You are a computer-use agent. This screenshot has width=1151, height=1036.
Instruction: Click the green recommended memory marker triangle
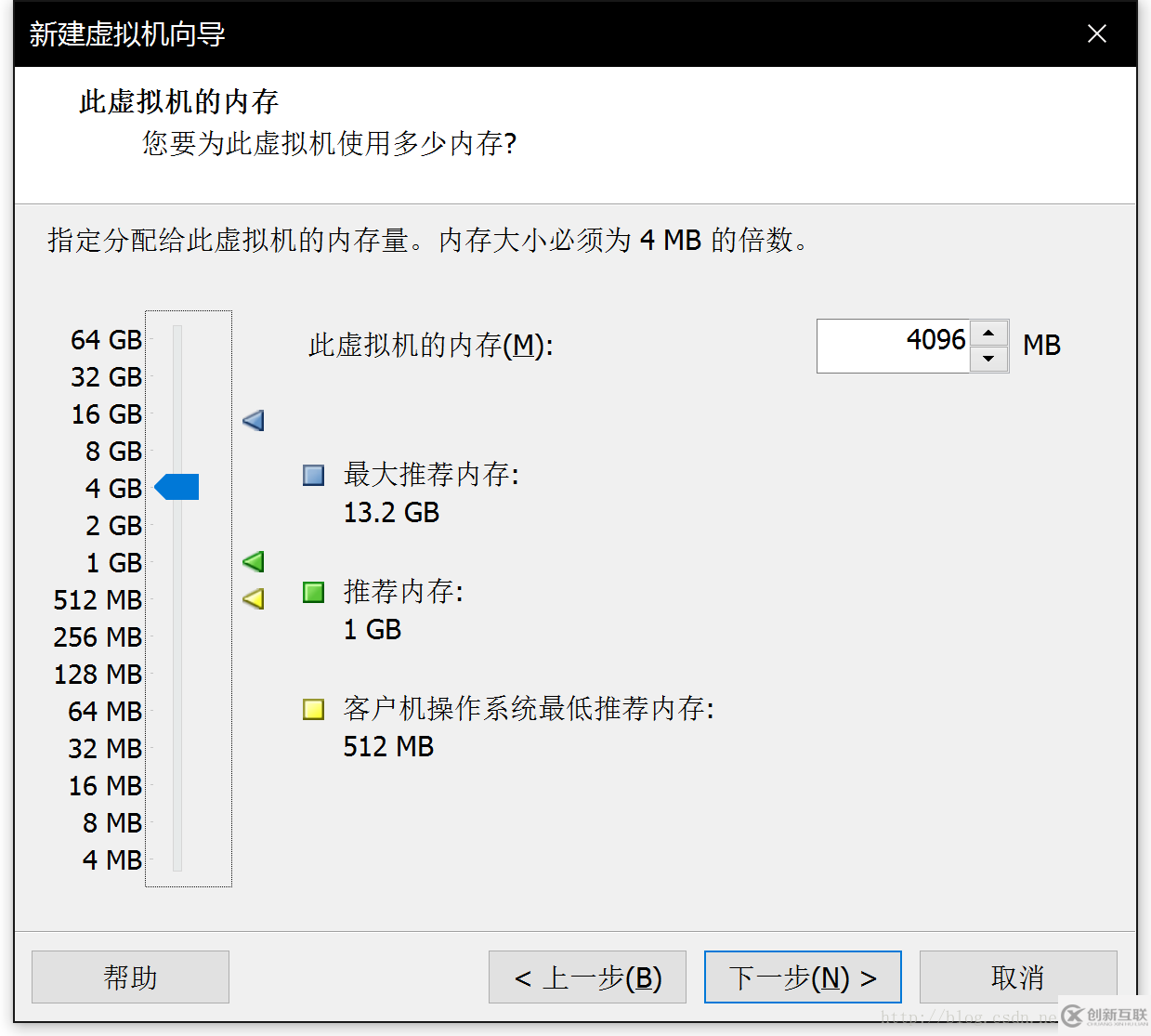[x=252, y=561]
